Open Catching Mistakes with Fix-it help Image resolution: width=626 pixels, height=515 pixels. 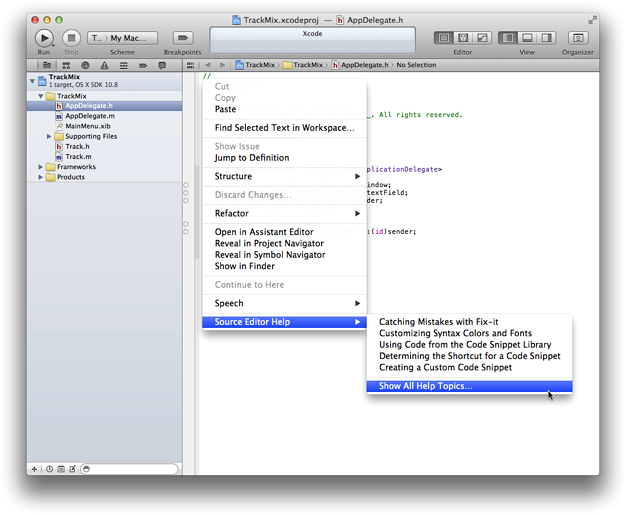click(x=470, y=322)
